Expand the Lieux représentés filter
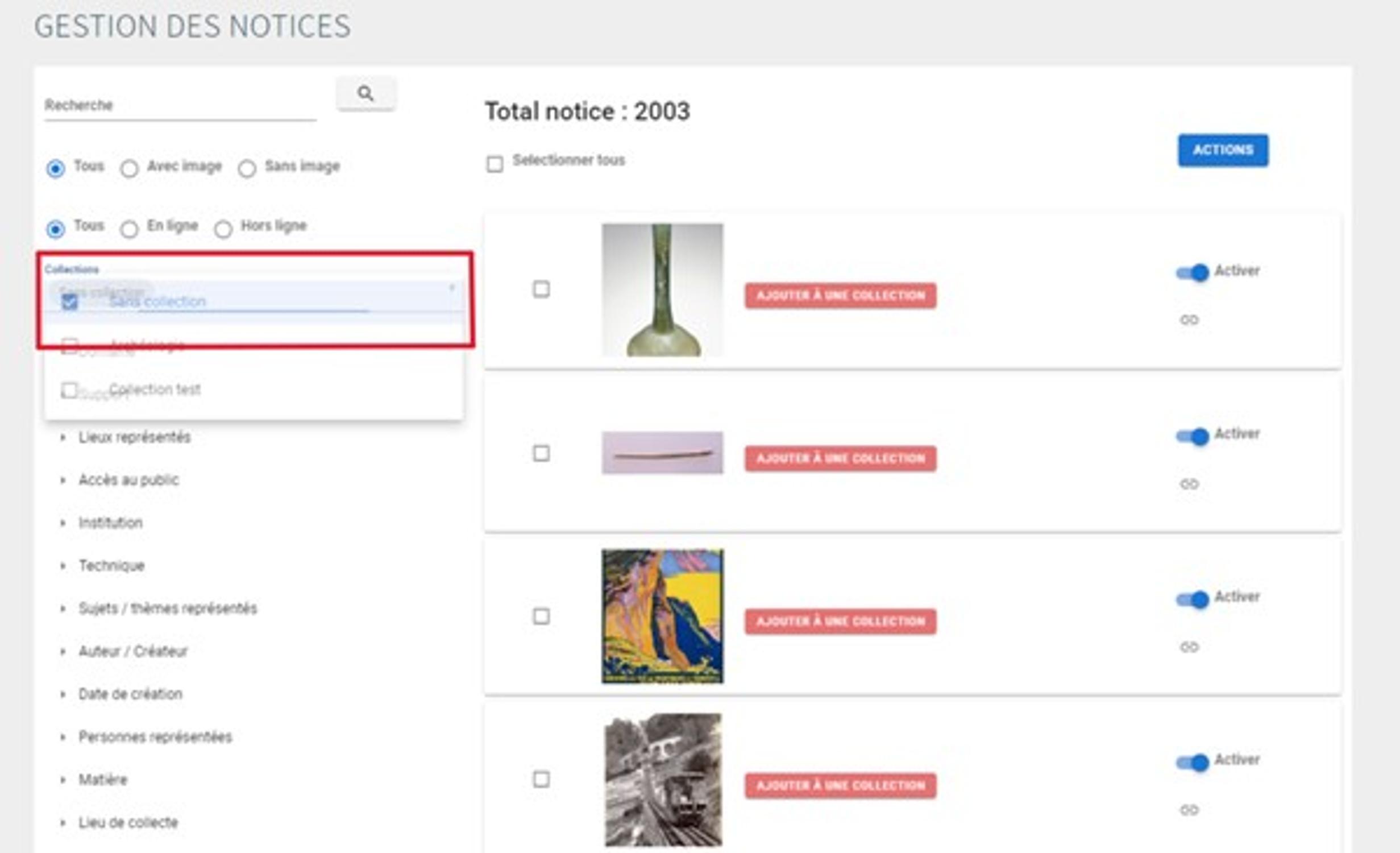The height and width of the screenshot is (853, 1400). tap(134, 437)
